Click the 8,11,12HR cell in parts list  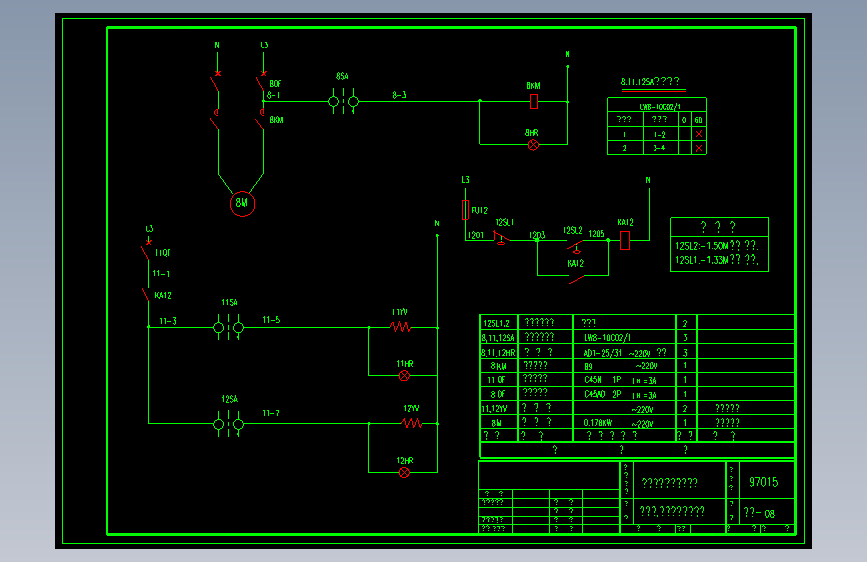pos(498,352)
